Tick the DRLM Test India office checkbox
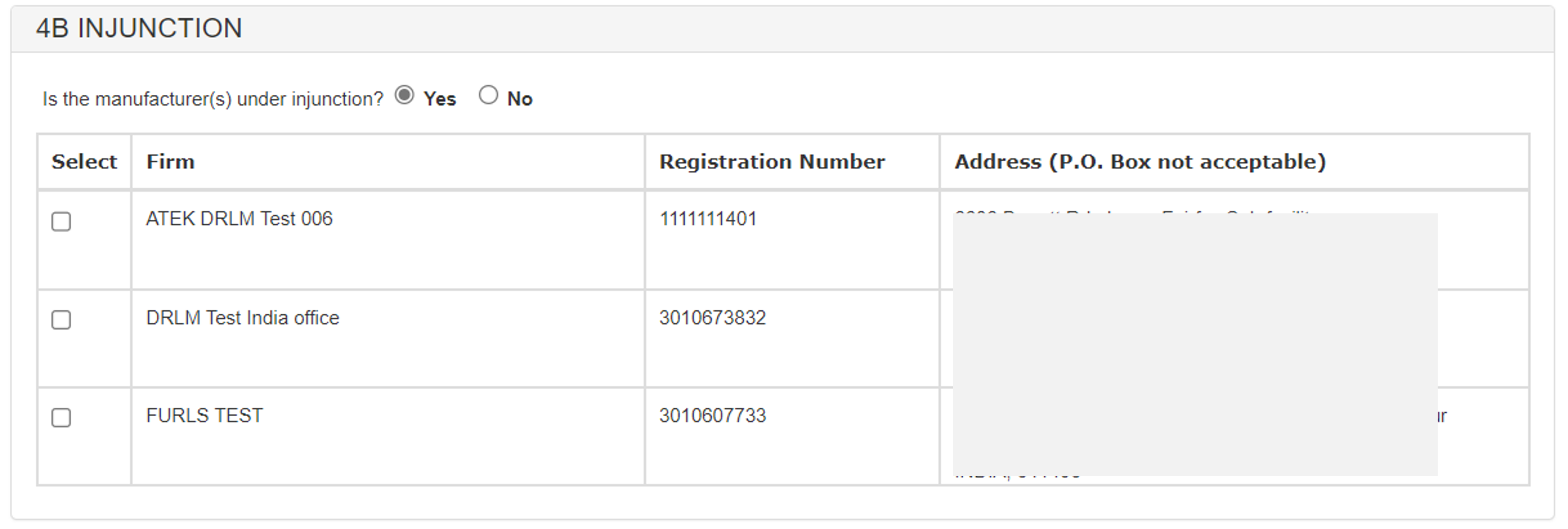This screenshot has width=1568, height=529. click(61, 320)
